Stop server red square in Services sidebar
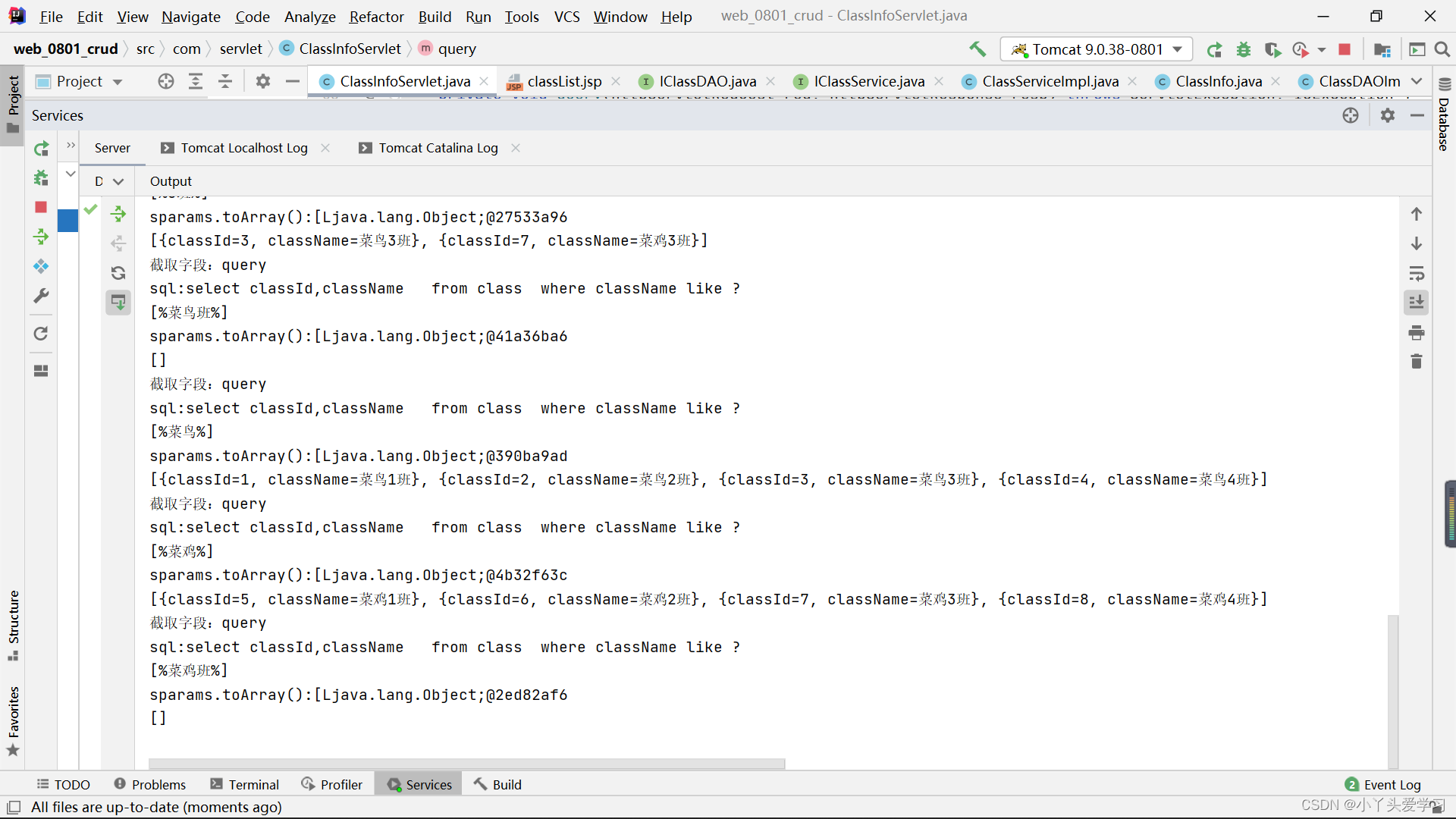The height and width of the screenshot is (819, 1456). (41, 207)
